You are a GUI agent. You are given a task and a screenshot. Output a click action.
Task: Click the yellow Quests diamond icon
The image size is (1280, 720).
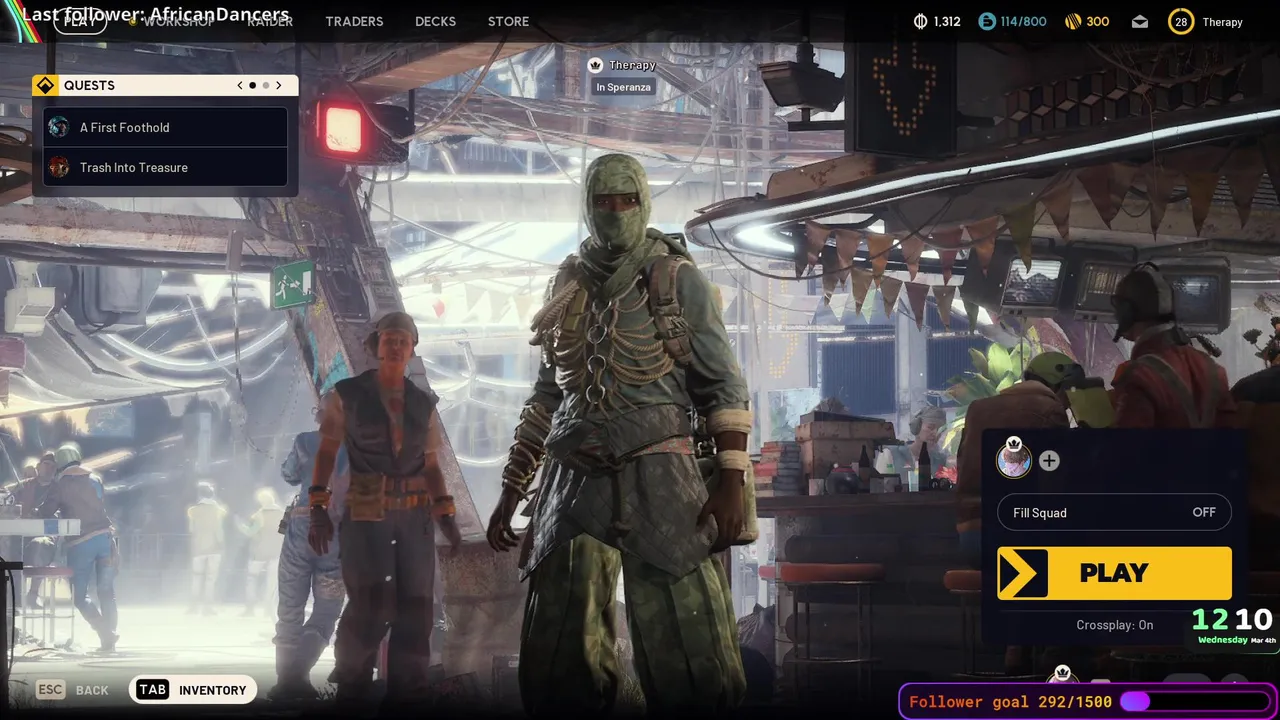tap(45, 85)
